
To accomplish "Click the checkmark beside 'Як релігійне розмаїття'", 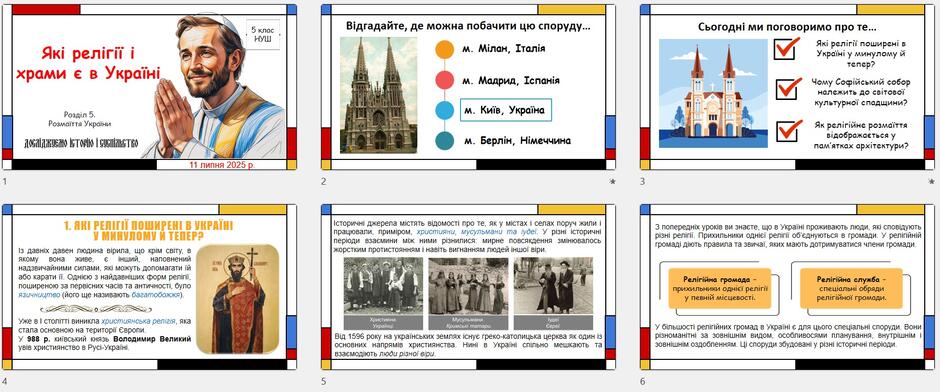I will 788,130.
